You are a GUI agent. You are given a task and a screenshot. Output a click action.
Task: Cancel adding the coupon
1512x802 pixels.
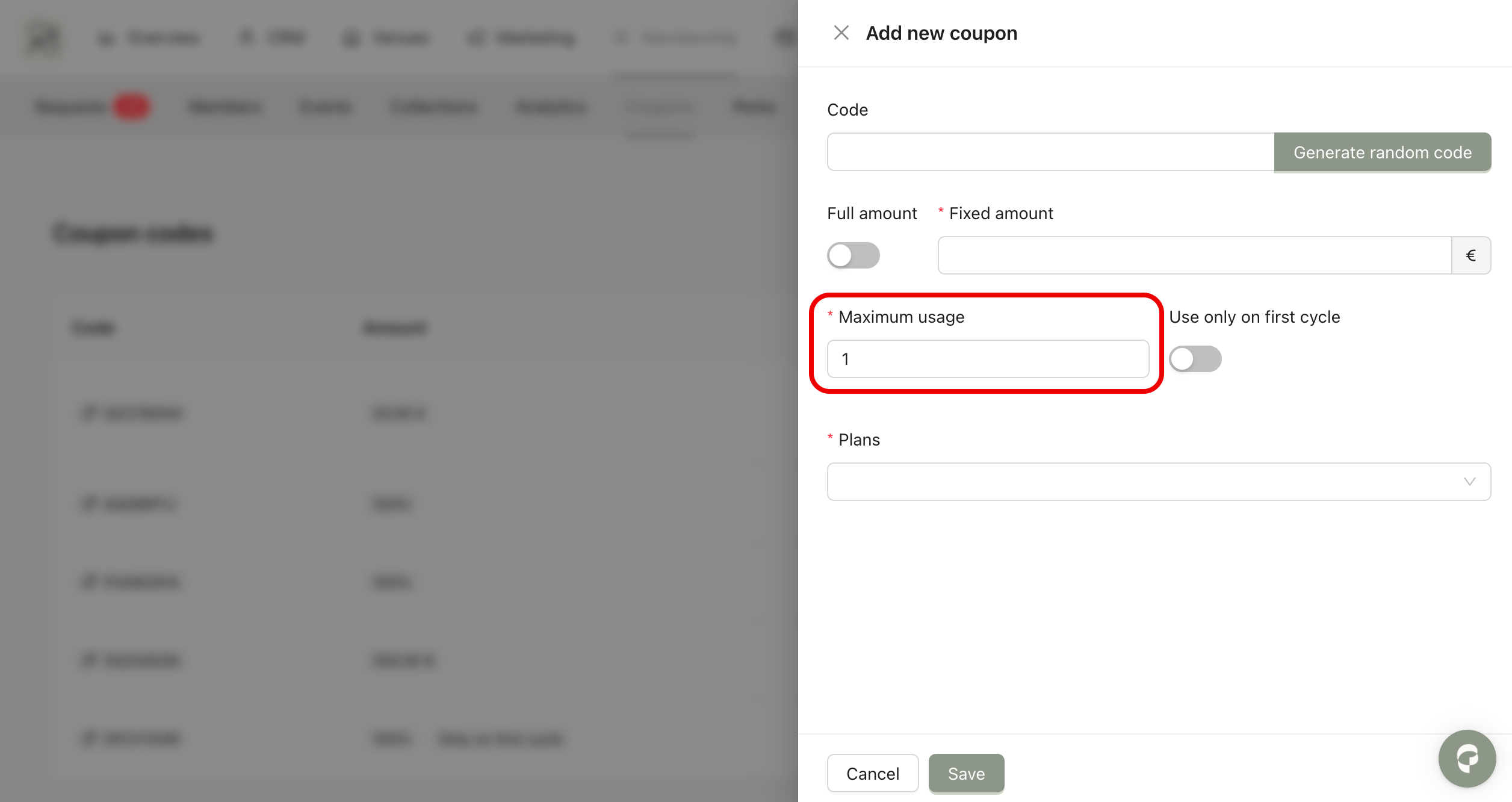tap(872, 774)
